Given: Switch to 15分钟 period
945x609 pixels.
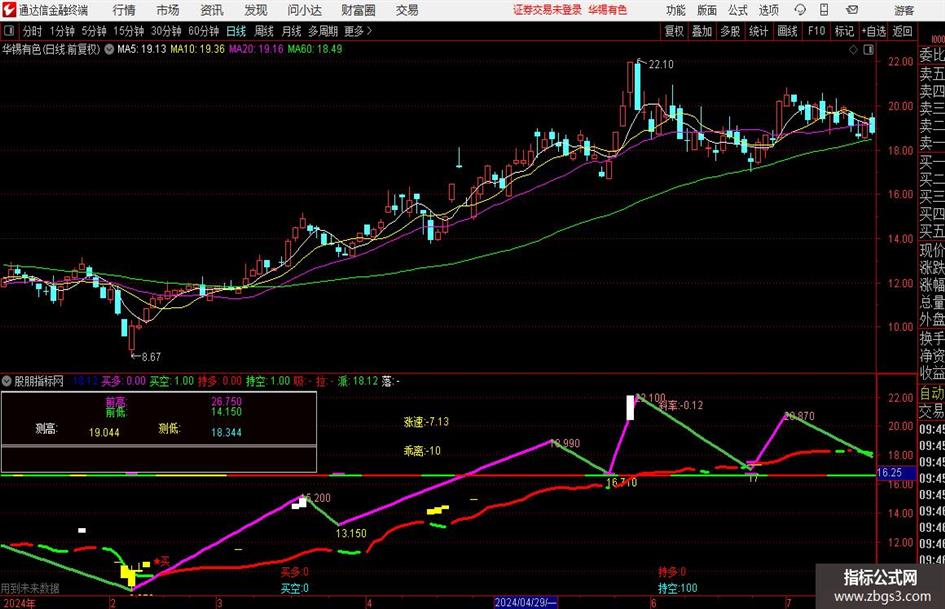Looking at the screenshot, I should (129, 31).
